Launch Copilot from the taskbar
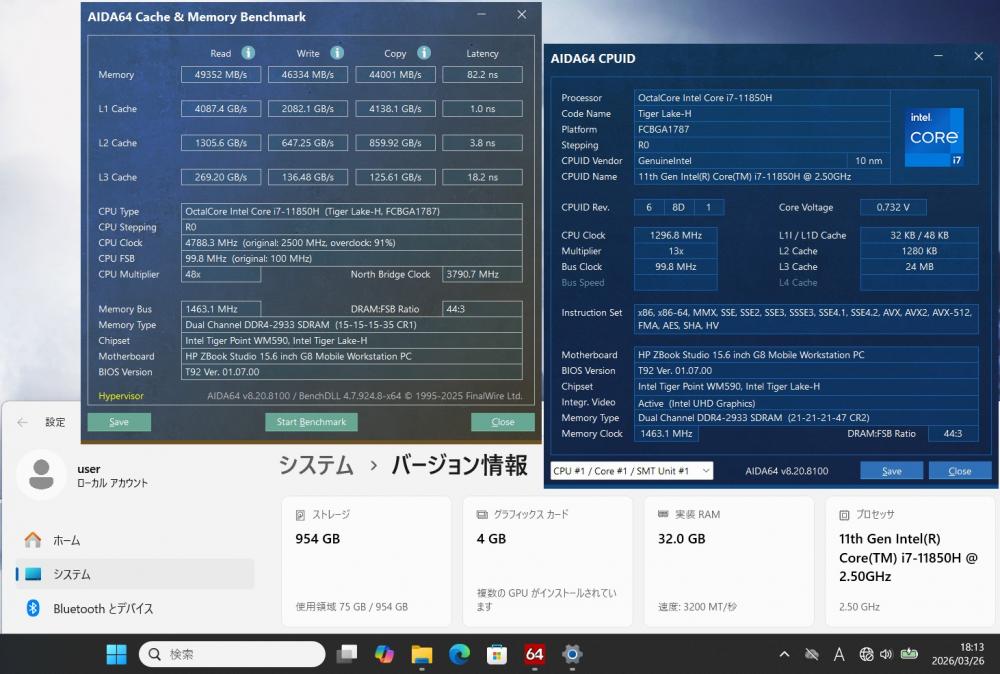 click(384, 654)
